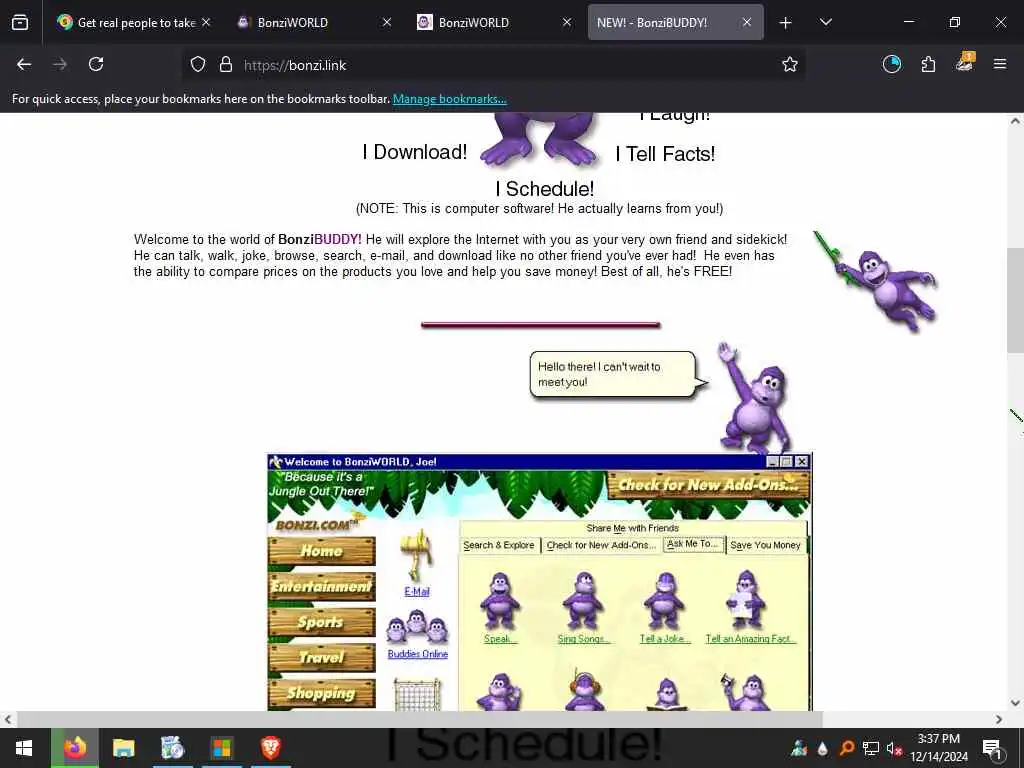The height and width of the screenshot is (768, 1024).
Task: Open the blue circular toolbar icon
Action: tap(891, 64)
